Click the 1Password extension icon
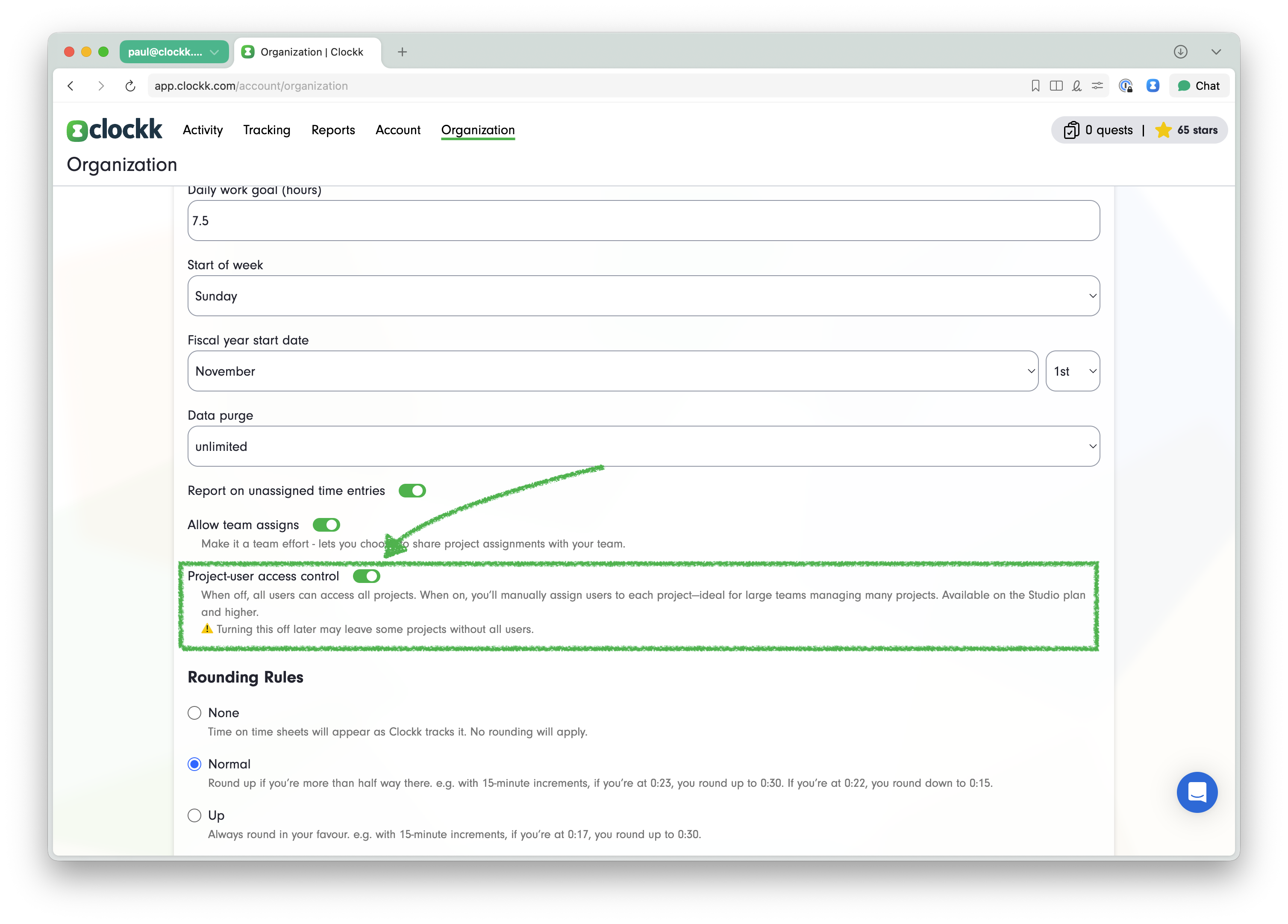The image size is (1288, 924). (1126, 86)
